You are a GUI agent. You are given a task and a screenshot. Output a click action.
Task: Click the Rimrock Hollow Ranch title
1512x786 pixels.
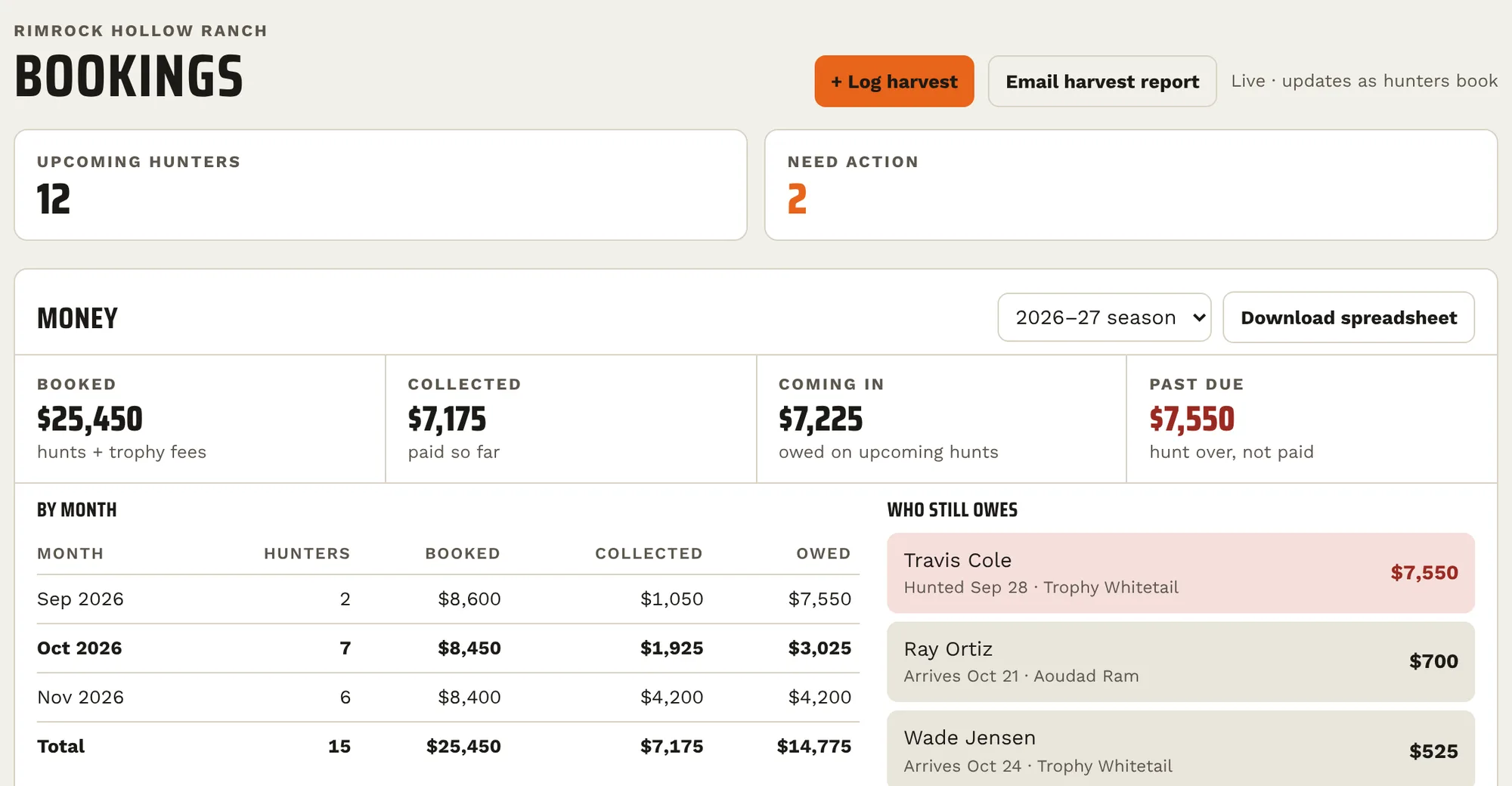click(x=141, y=31)
